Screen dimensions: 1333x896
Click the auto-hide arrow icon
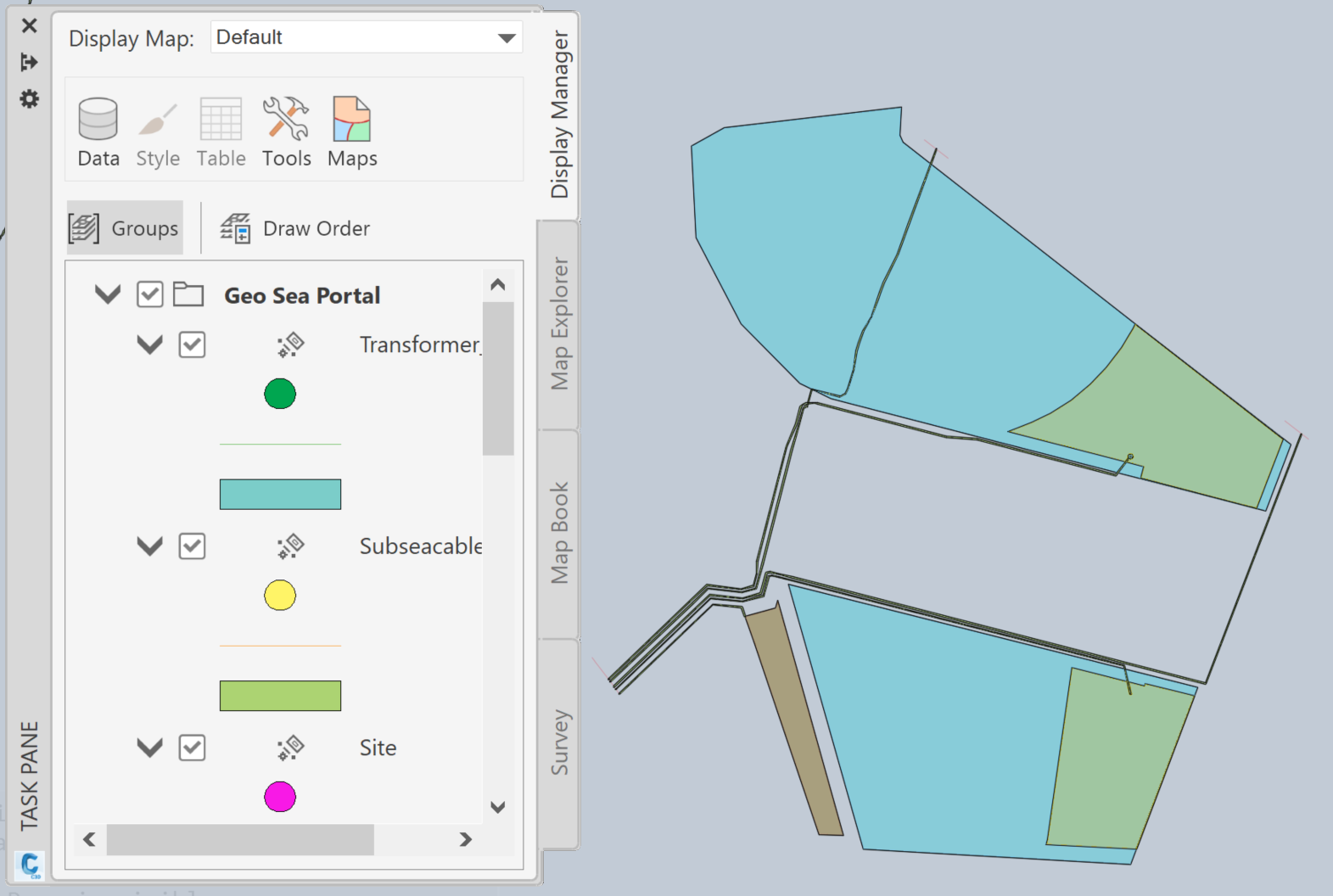pyautogui.click(x=30, y=62)
